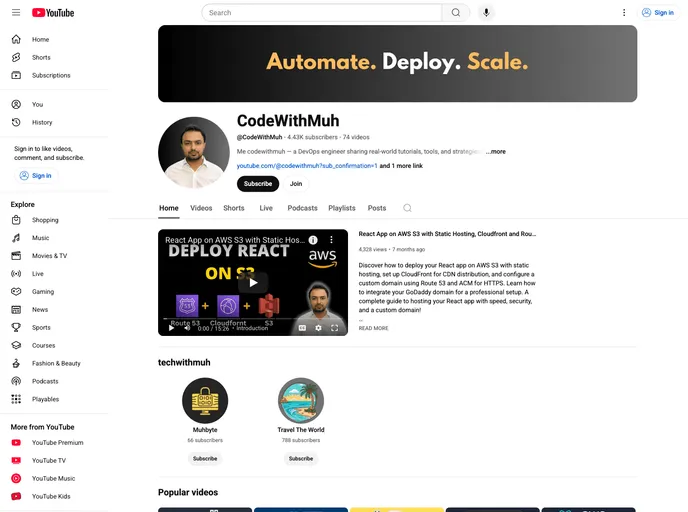Switch to the channel Shorts tab
The width and height of the screenshot is (688, 512).
coord(234,208)
